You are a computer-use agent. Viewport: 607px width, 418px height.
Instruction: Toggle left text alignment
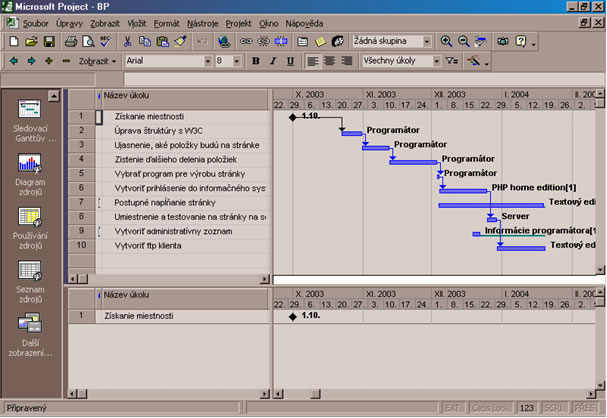(x=312, y=61)
